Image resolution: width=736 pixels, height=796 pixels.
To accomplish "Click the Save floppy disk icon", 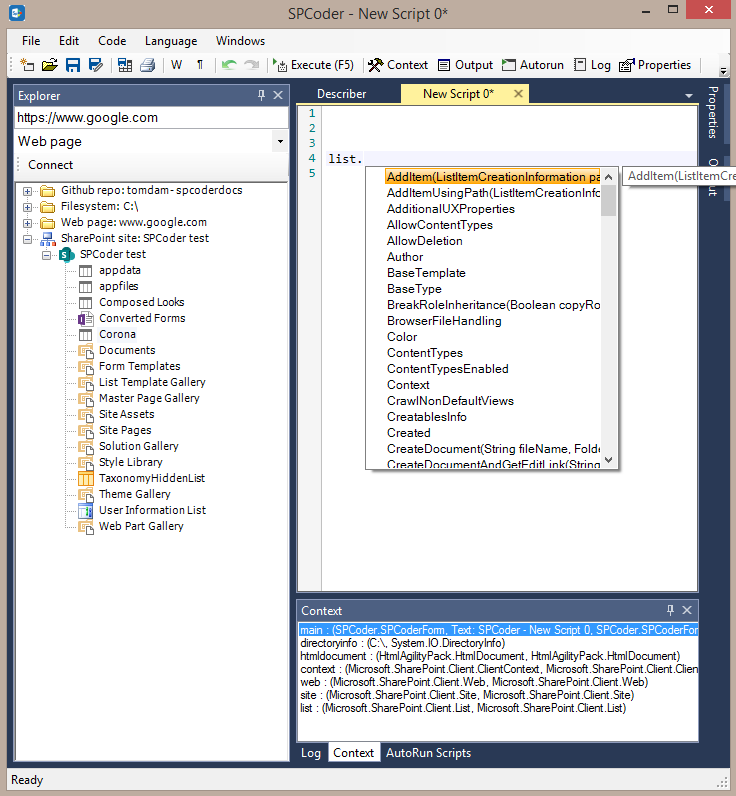I will (73, 65).
